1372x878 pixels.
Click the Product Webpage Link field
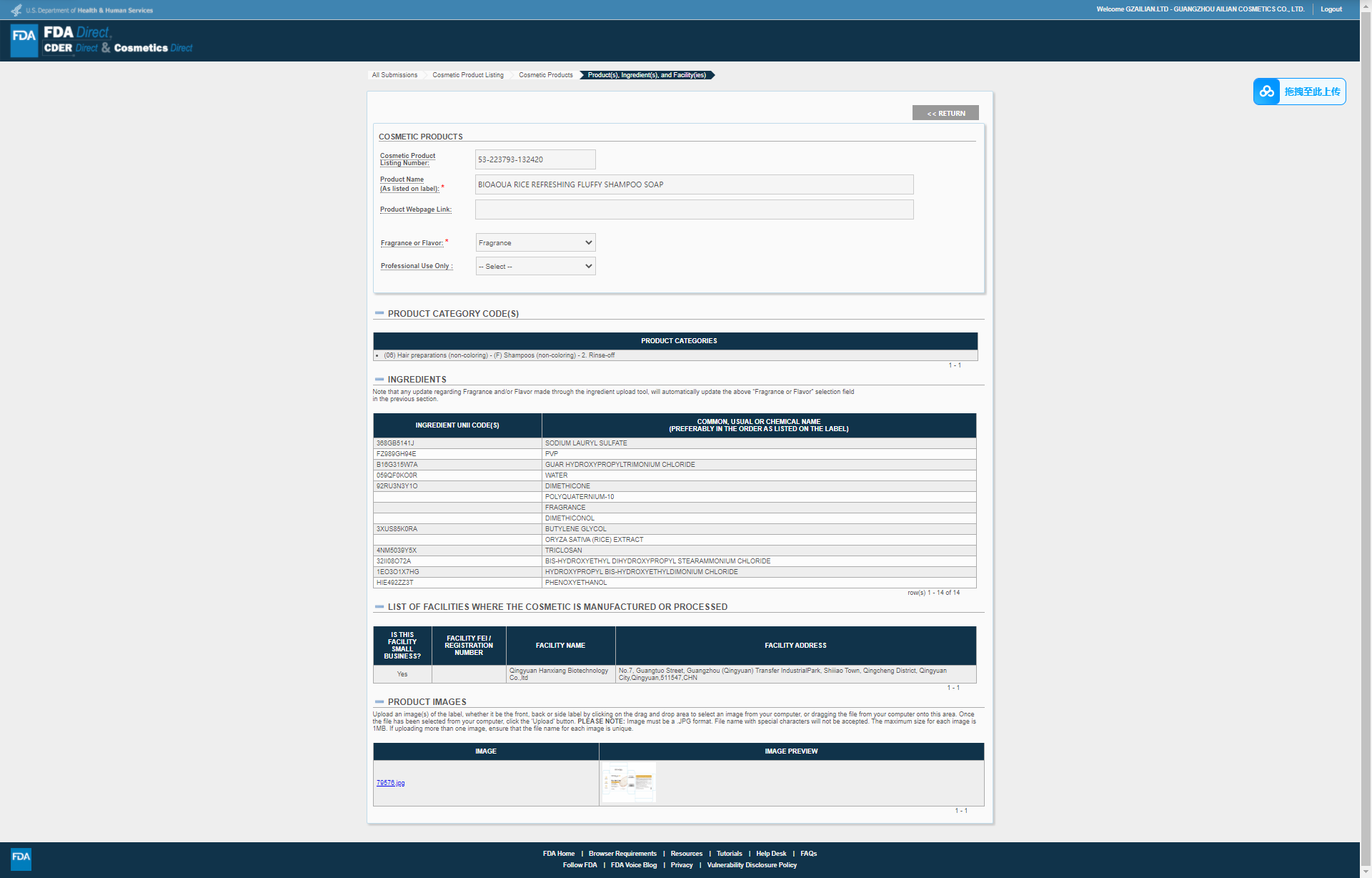(693, 209)
